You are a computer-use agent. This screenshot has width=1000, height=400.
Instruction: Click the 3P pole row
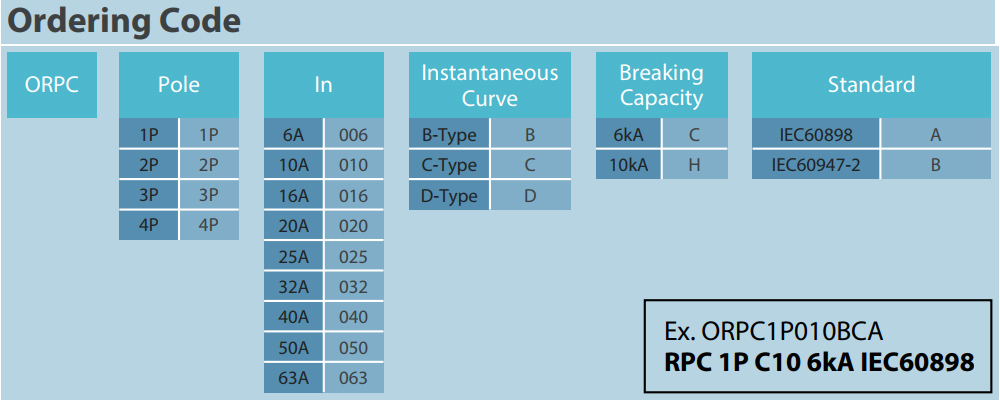(x=179, y=195)
